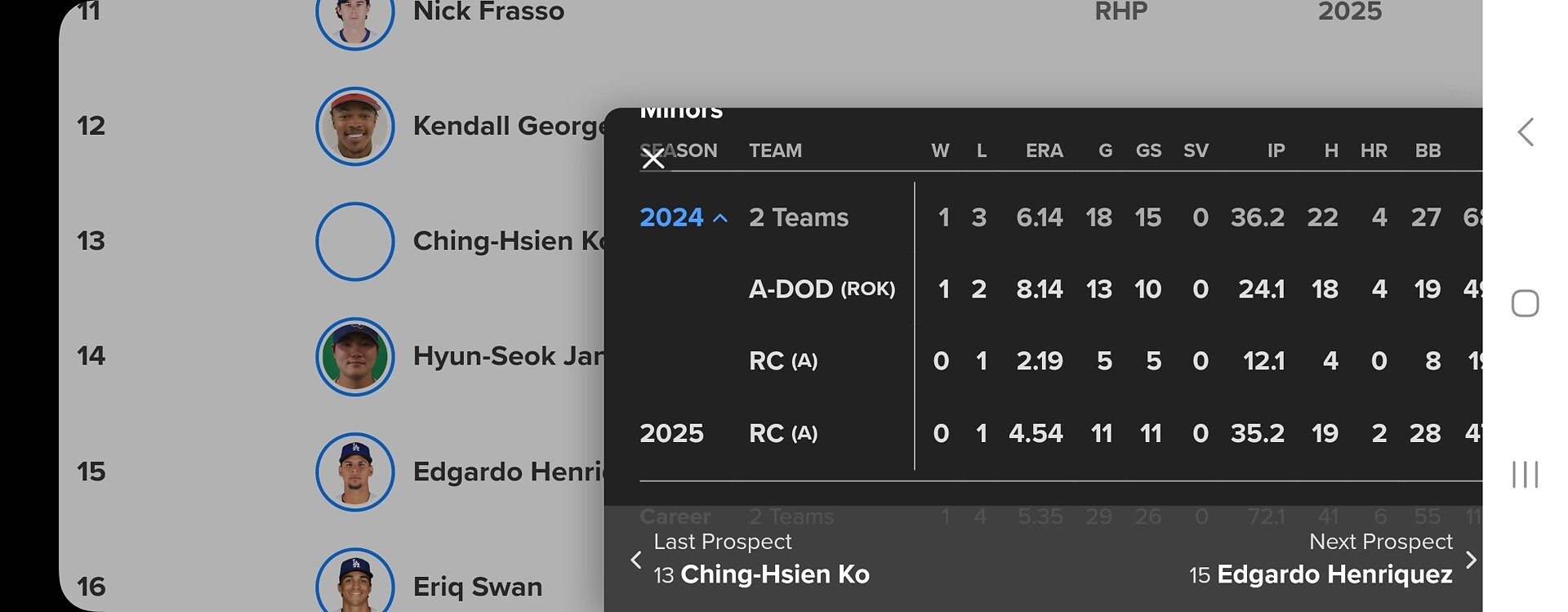1568x612 pixels.
Task: Open Kendall George's player photo
Action: pos(355,127)
